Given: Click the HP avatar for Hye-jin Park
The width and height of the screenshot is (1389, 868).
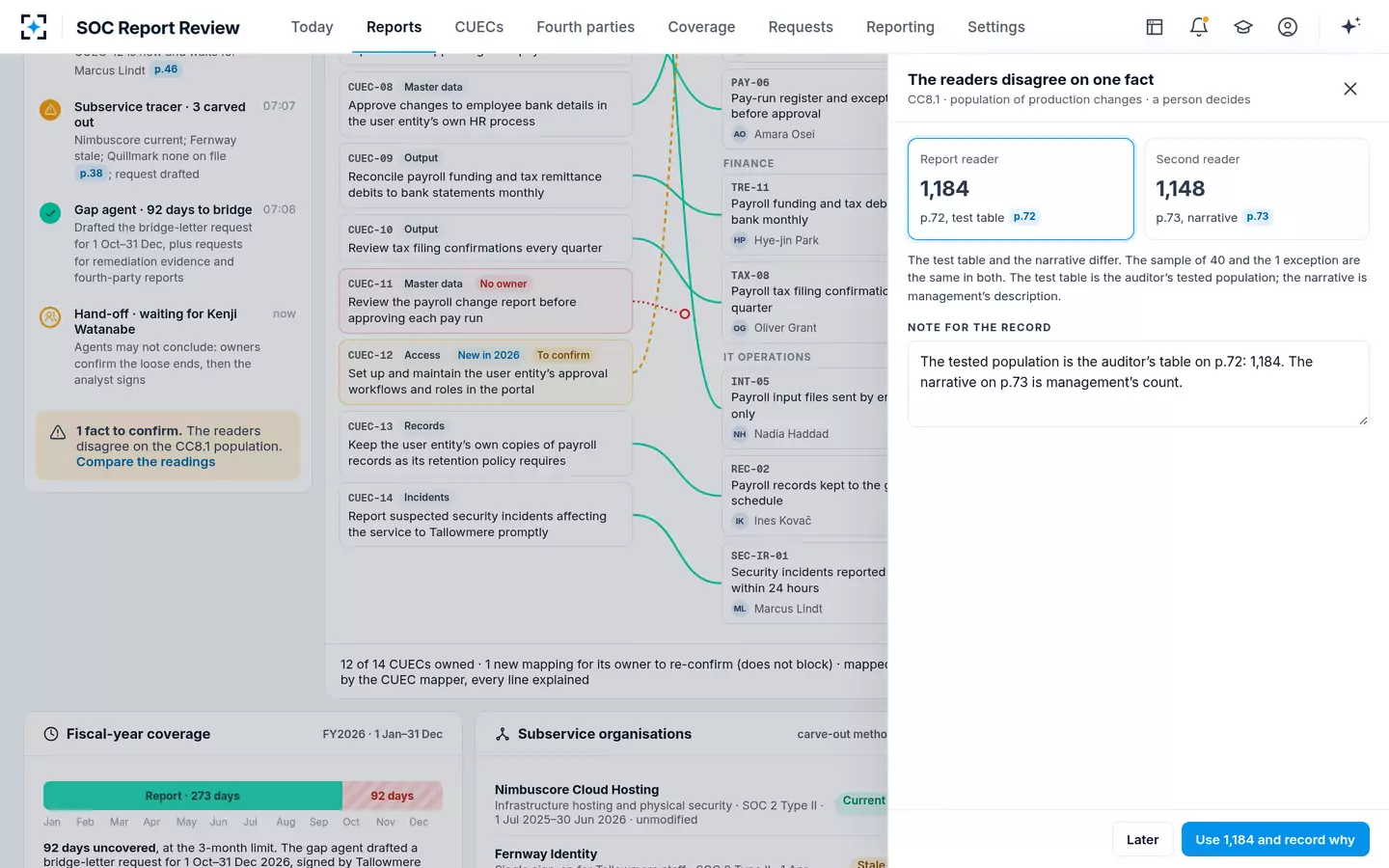Looking at the screenshot, I should [740, 240].
